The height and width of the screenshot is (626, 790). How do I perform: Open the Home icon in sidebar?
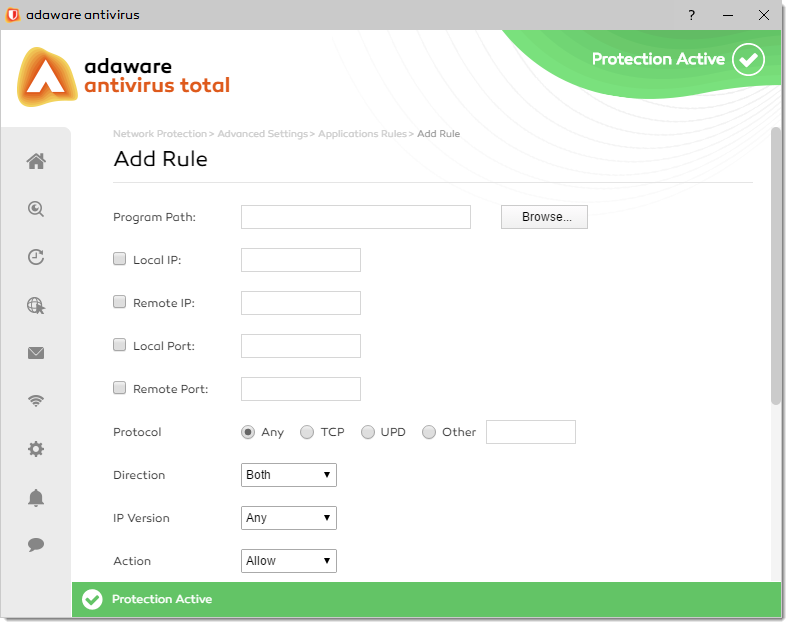click(36, 161)
